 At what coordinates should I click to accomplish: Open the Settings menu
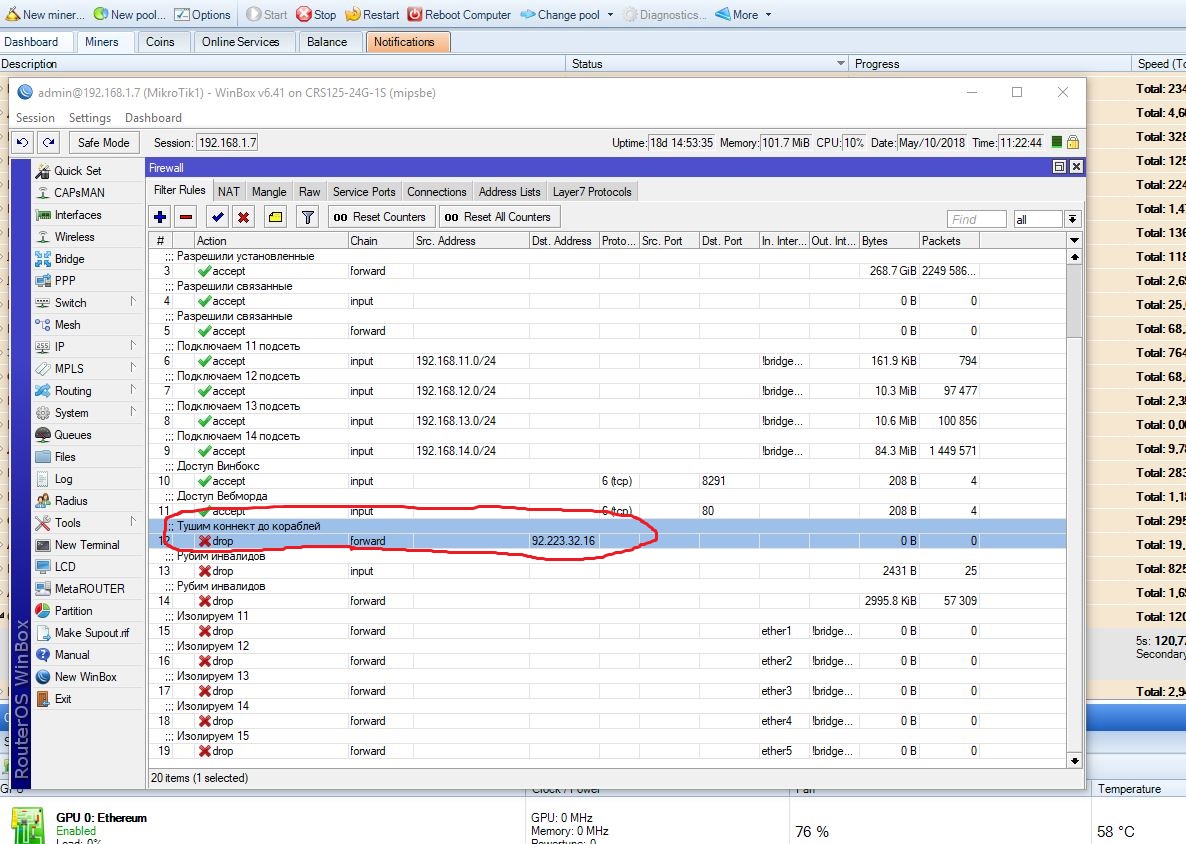pos(89,118)
